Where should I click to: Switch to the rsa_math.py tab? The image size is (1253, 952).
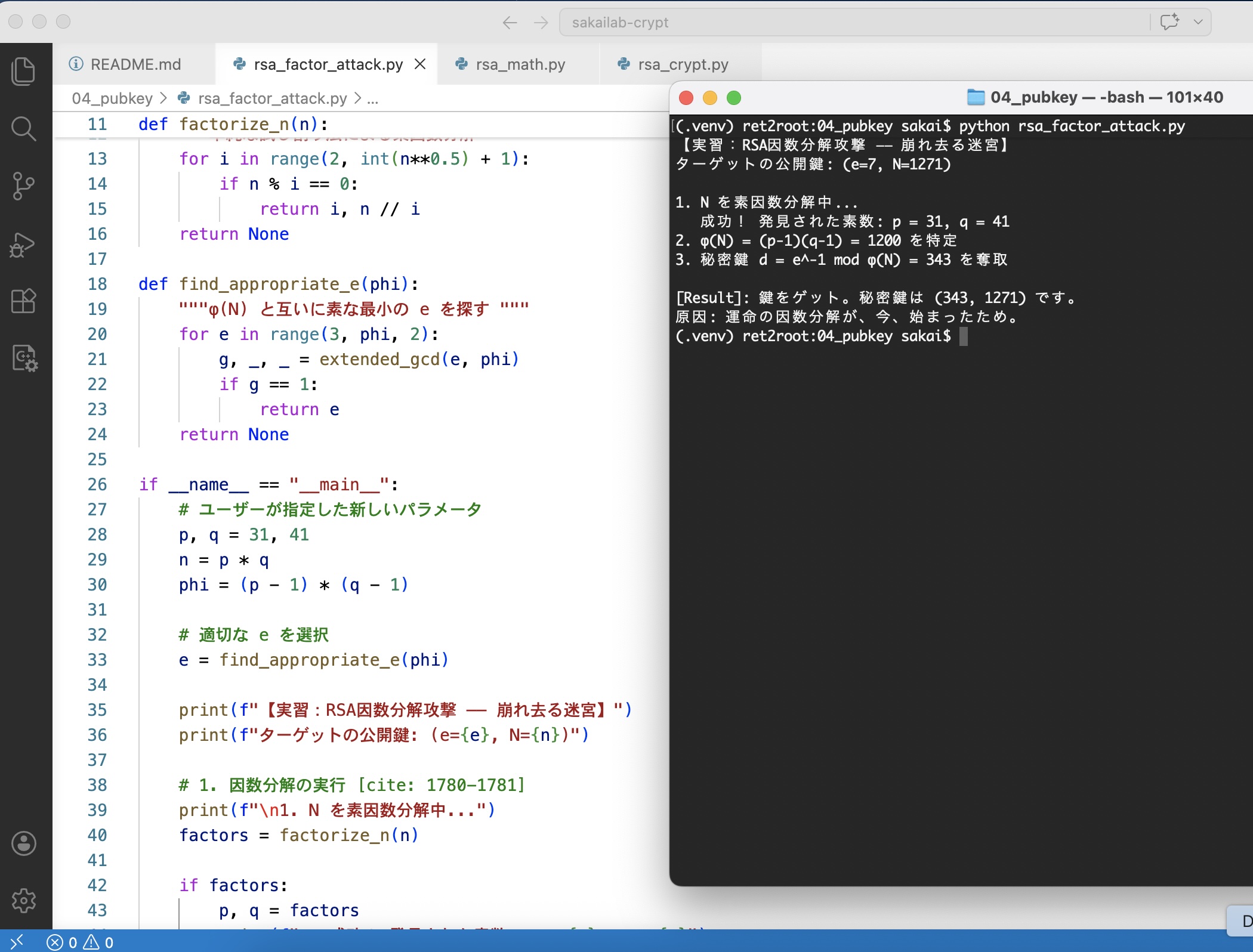pyautogui.click(x=520, y=64)
